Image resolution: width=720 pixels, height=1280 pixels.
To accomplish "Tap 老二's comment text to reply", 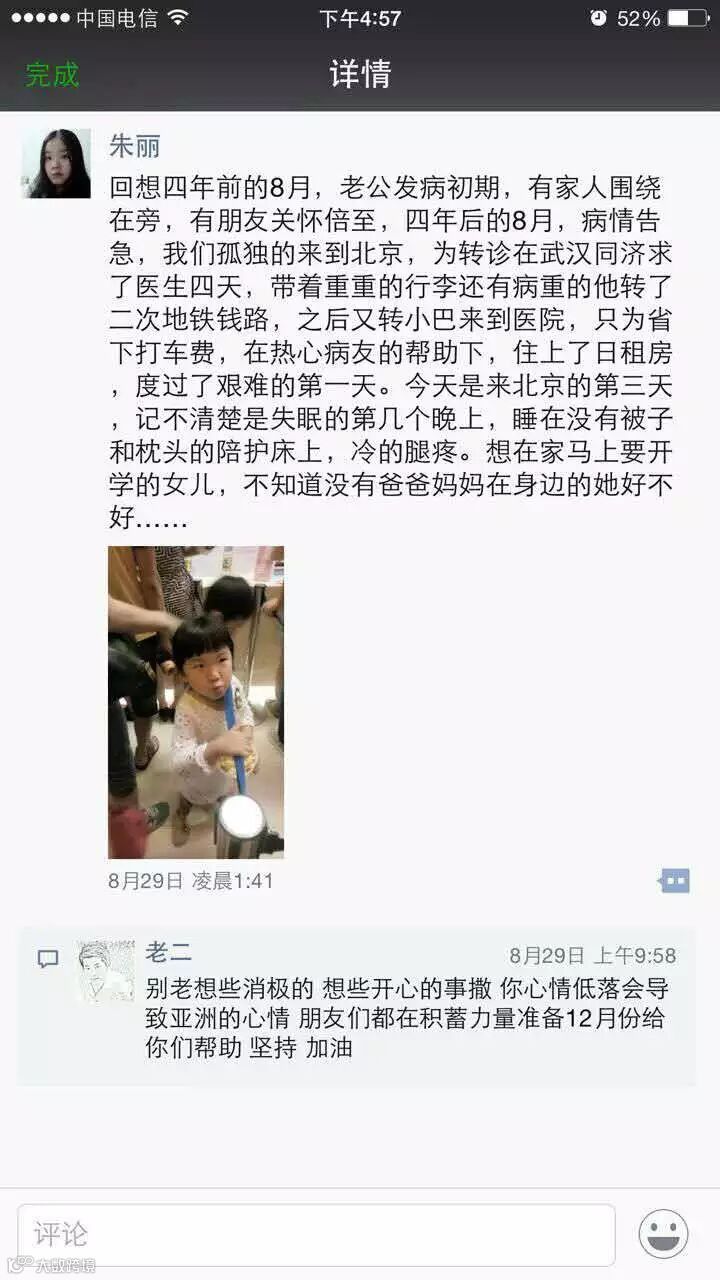I will 406,1019.
